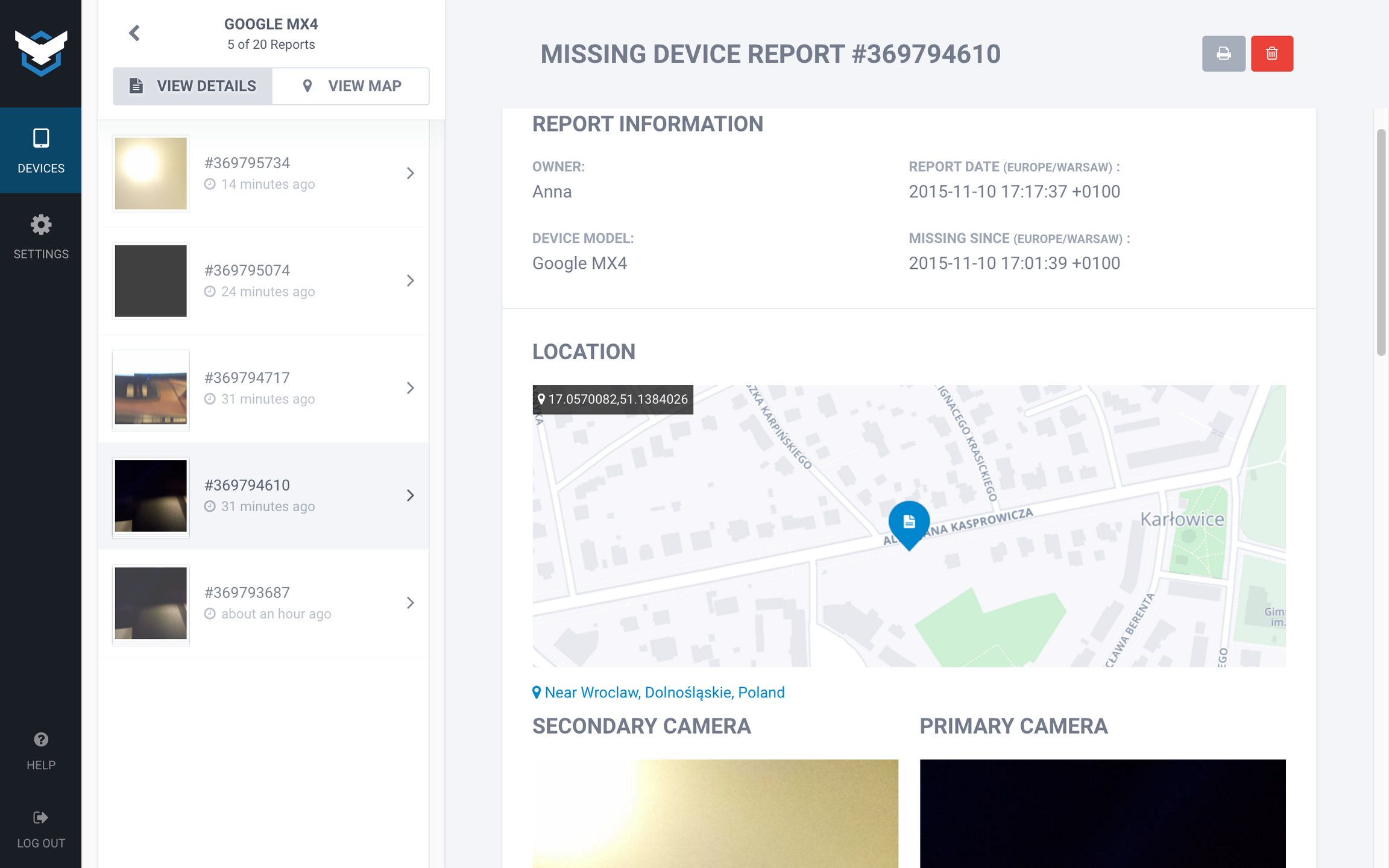
Task: Click the Near Wroclaw, Dolnośląskie, Poland link
Action: [658, 693]
